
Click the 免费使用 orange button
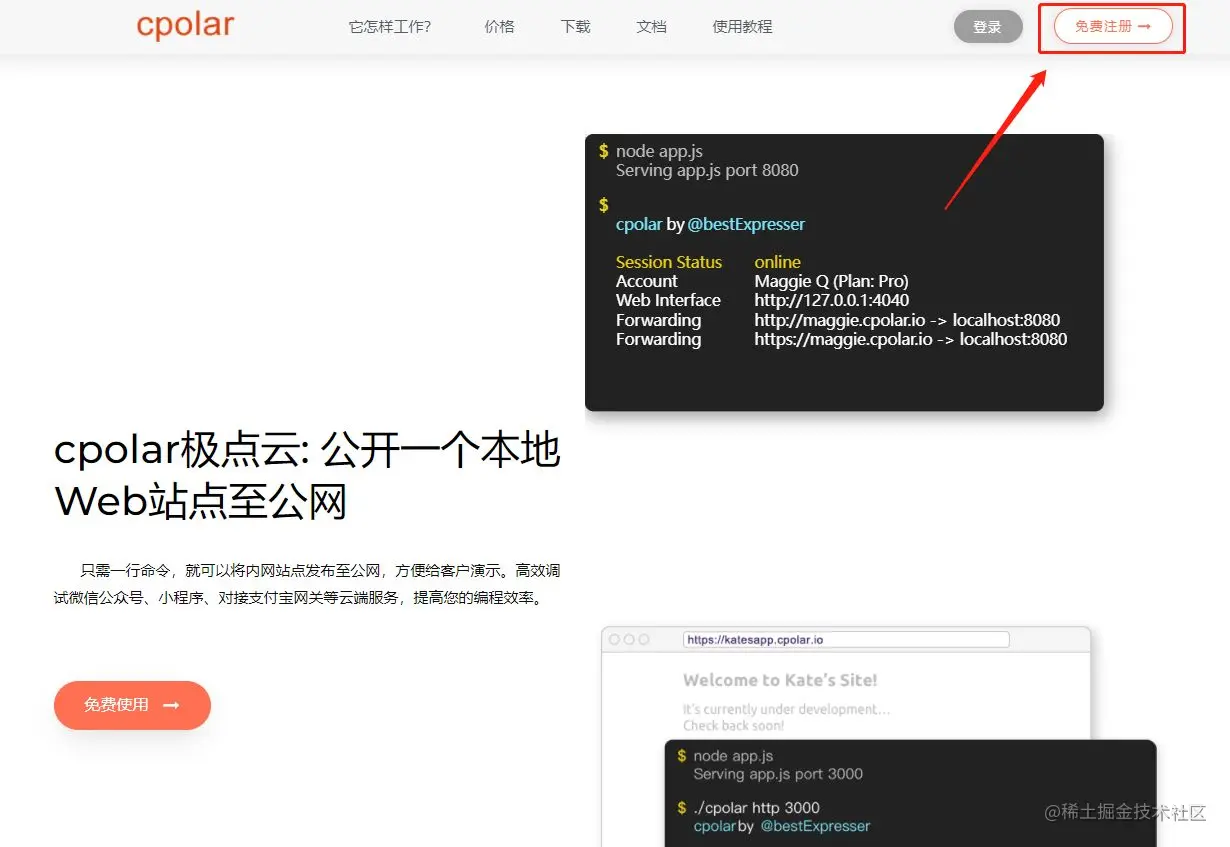tap(132, 705)
